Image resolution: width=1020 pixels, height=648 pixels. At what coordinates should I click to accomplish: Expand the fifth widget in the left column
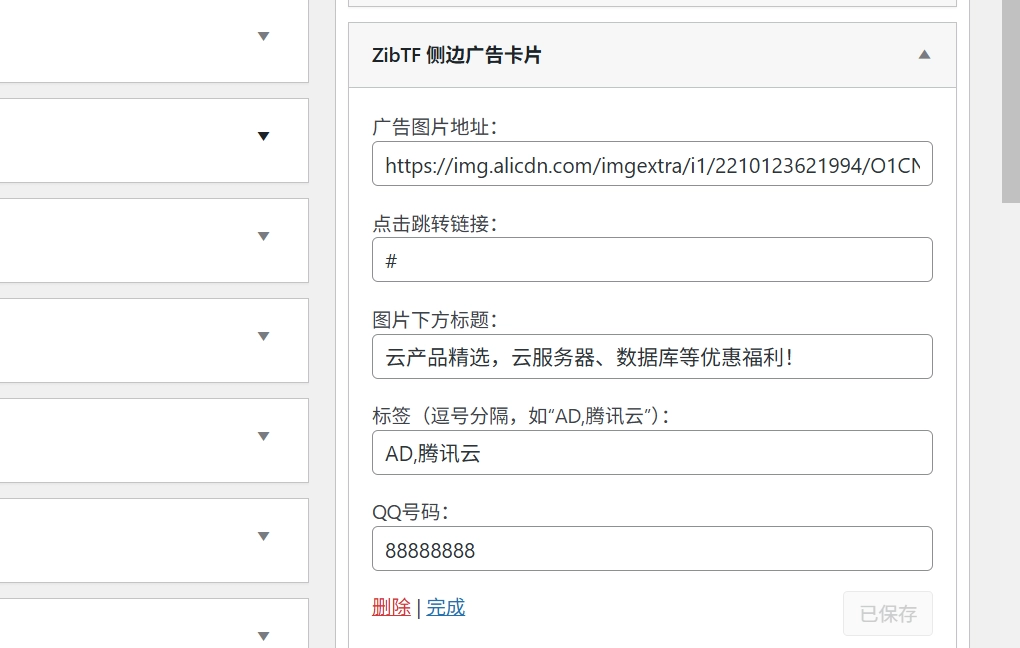coord(263,437)
